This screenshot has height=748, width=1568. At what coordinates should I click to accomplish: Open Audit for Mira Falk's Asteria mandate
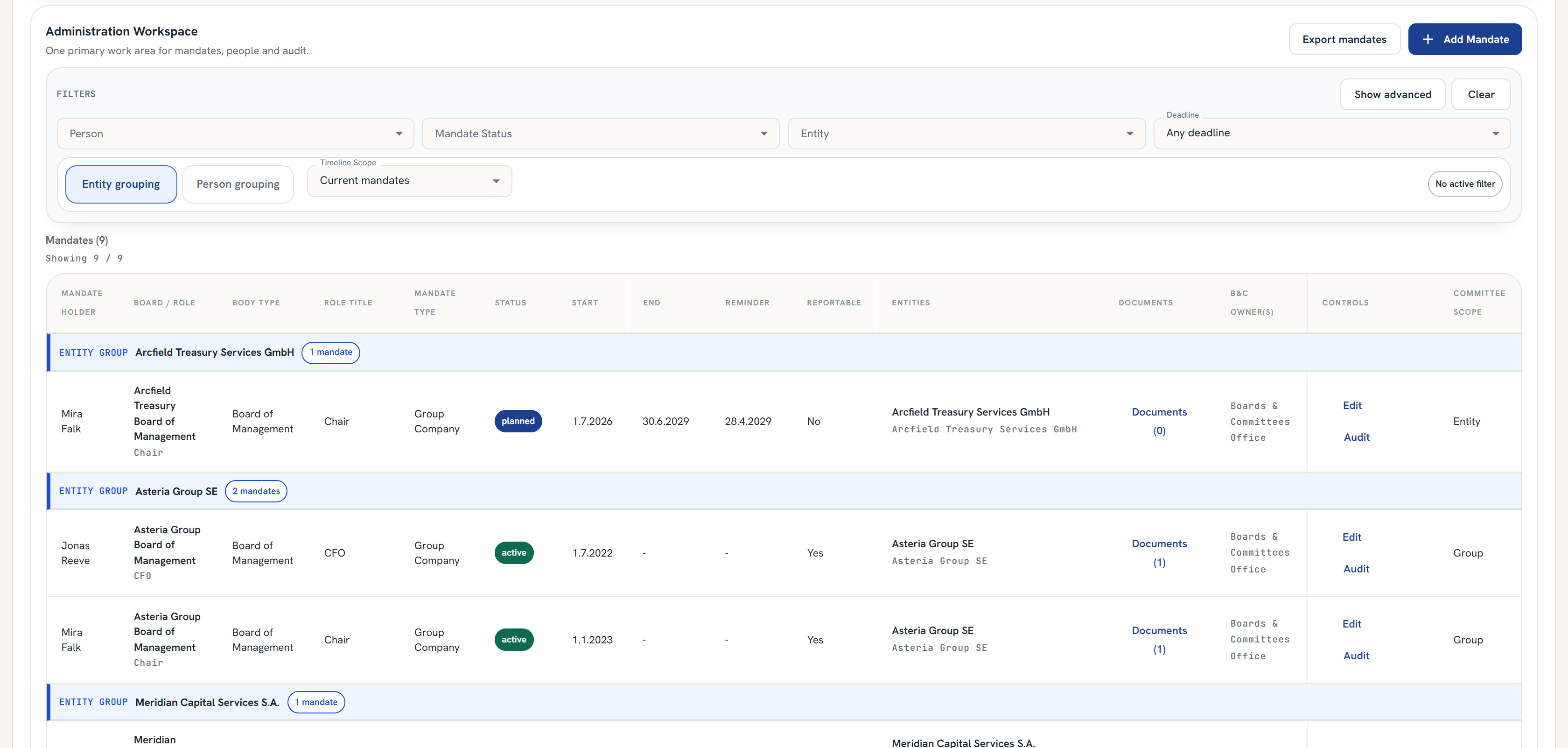(x=1356, y=656)
